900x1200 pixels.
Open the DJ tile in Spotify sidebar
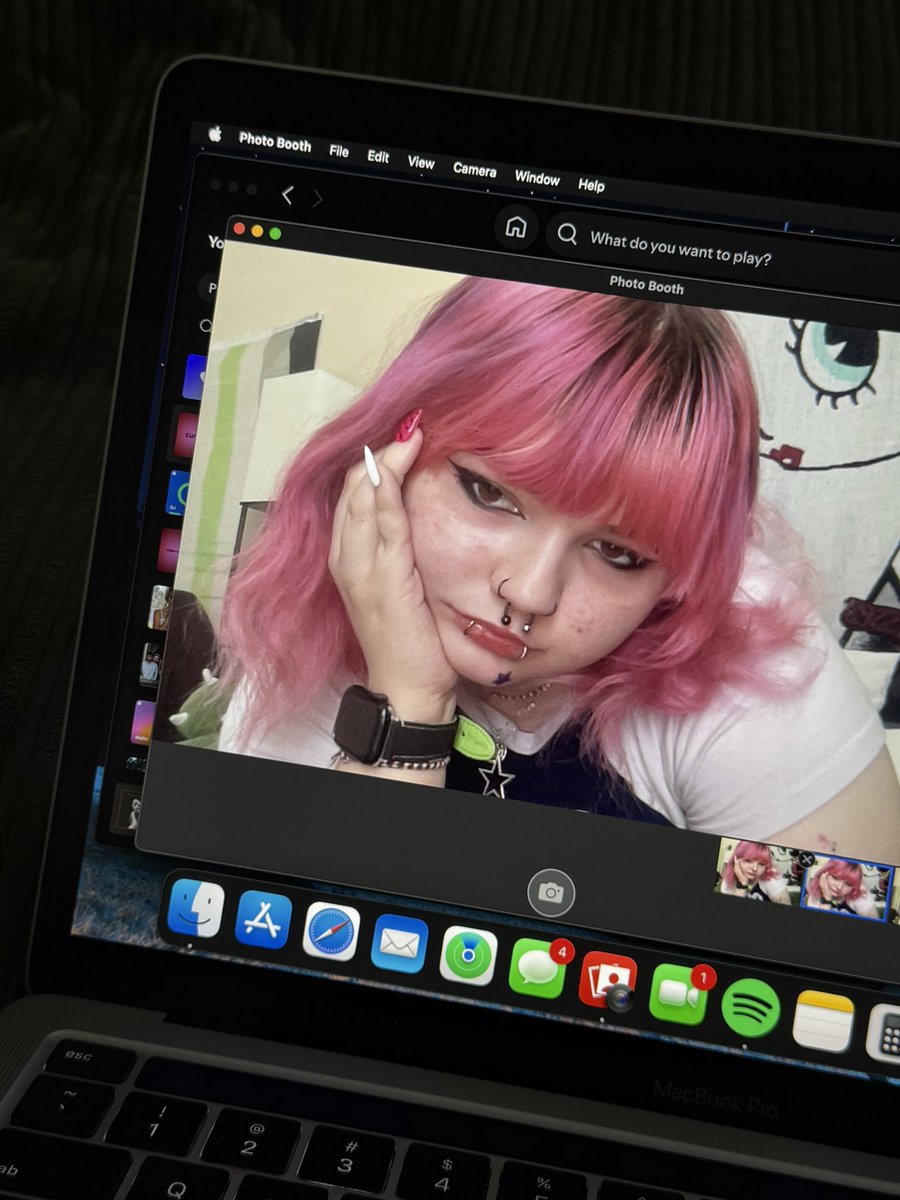click(178, 492)
